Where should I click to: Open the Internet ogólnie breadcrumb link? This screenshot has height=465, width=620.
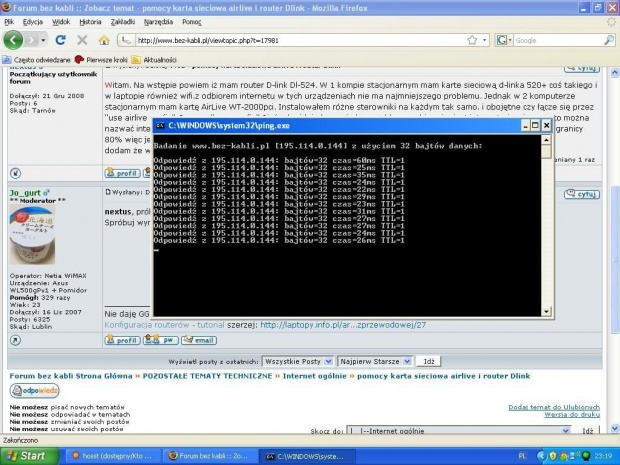point(314,376)
